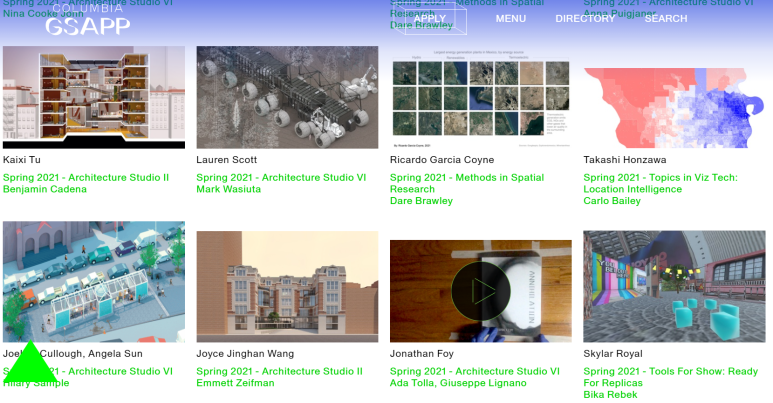Click the name Skylar Royal

[613, 354]
